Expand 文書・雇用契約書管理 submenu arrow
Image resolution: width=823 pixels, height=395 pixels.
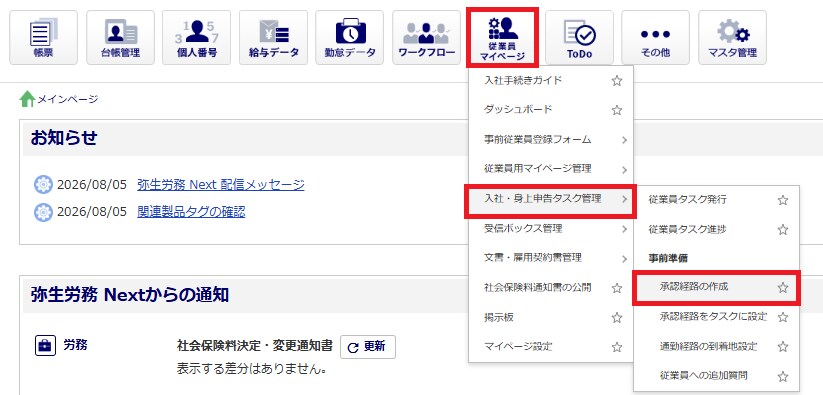click(624, 259)
